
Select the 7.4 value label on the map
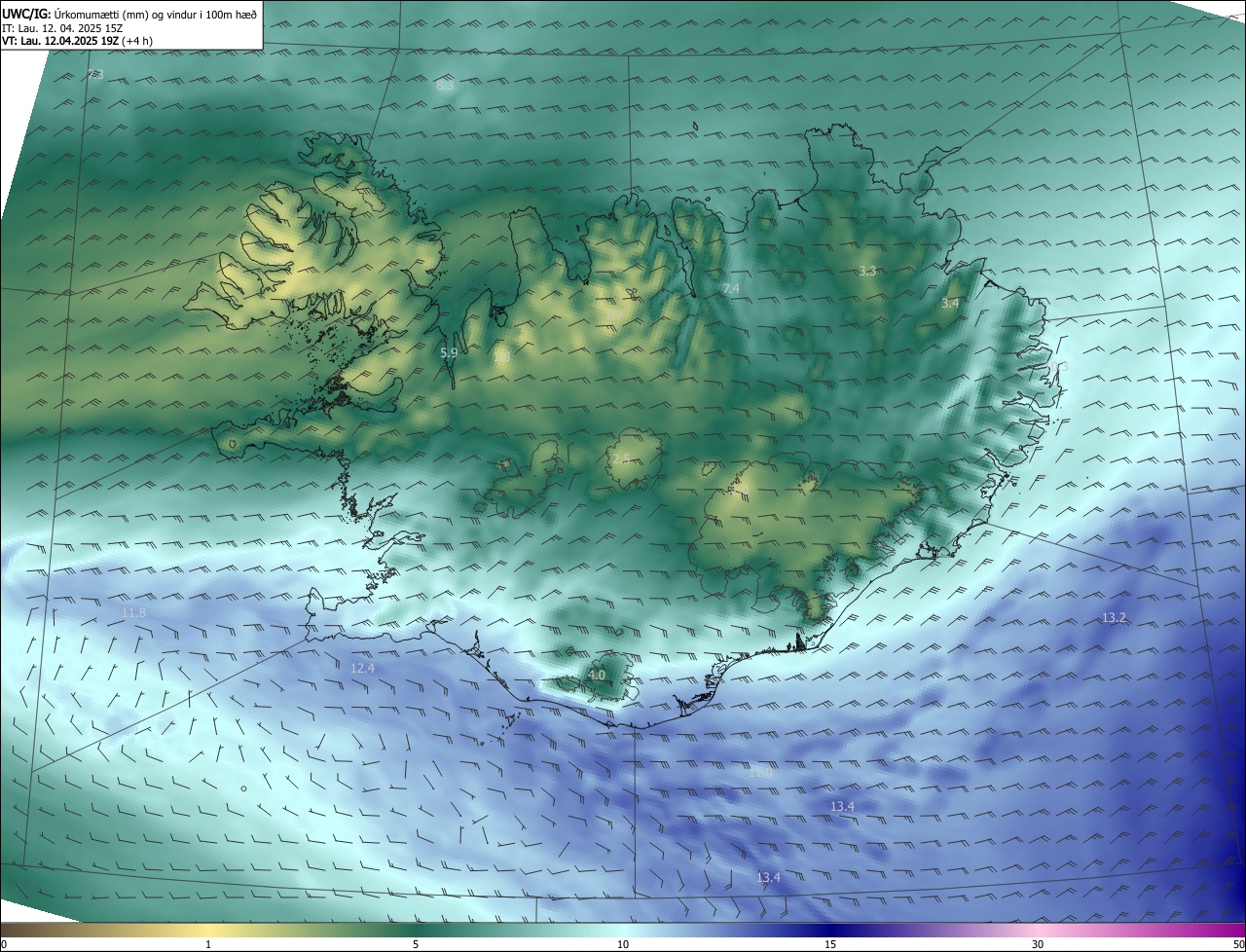click(731, 289)
